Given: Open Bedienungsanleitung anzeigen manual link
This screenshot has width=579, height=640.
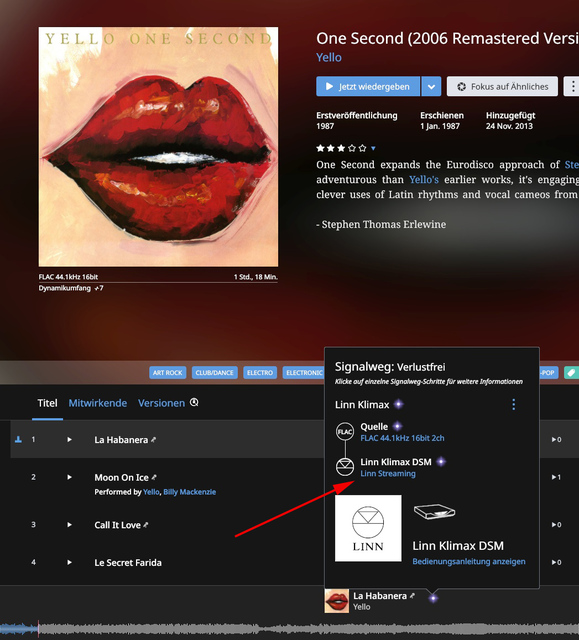Looking at the screenshot, I should 469,562.
